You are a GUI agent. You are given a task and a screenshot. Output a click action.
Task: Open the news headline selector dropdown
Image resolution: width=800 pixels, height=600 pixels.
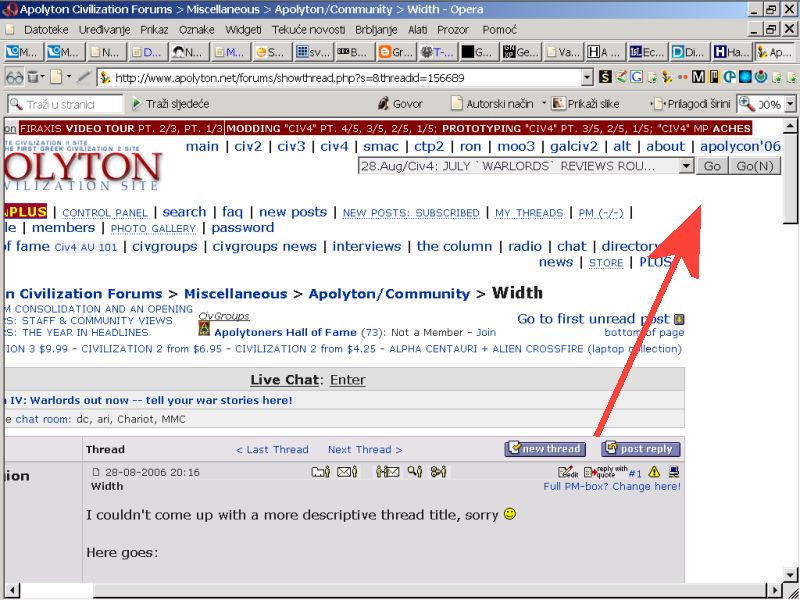(x=687, y=166)
